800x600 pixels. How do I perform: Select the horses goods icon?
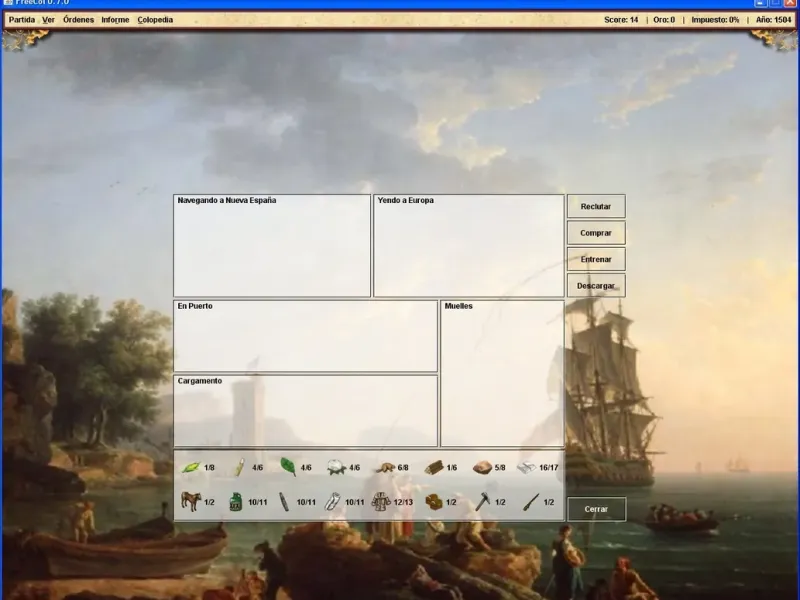[x=191, y=502]
